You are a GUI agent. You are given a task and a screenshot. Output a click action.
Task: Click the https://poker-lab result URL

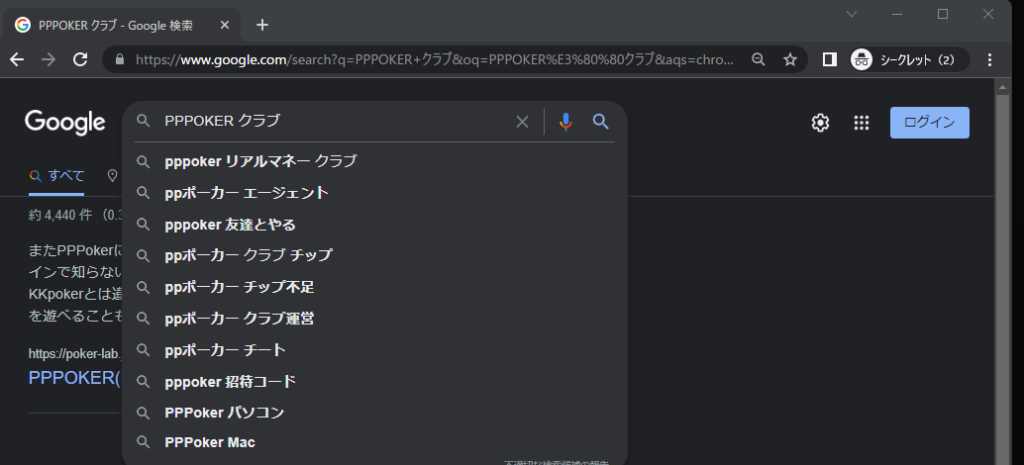[x=75, y=354]
